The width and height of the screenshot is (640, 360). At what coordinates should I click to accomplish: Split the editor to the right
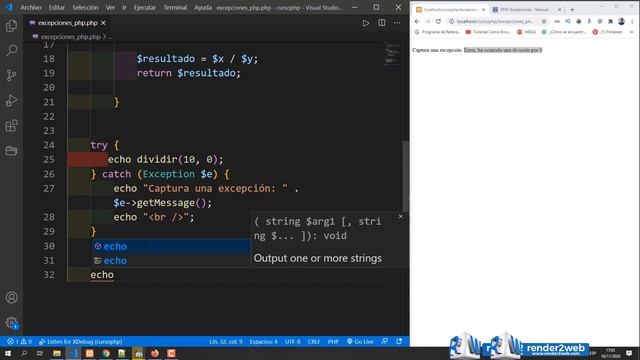(x=382, y=23)
